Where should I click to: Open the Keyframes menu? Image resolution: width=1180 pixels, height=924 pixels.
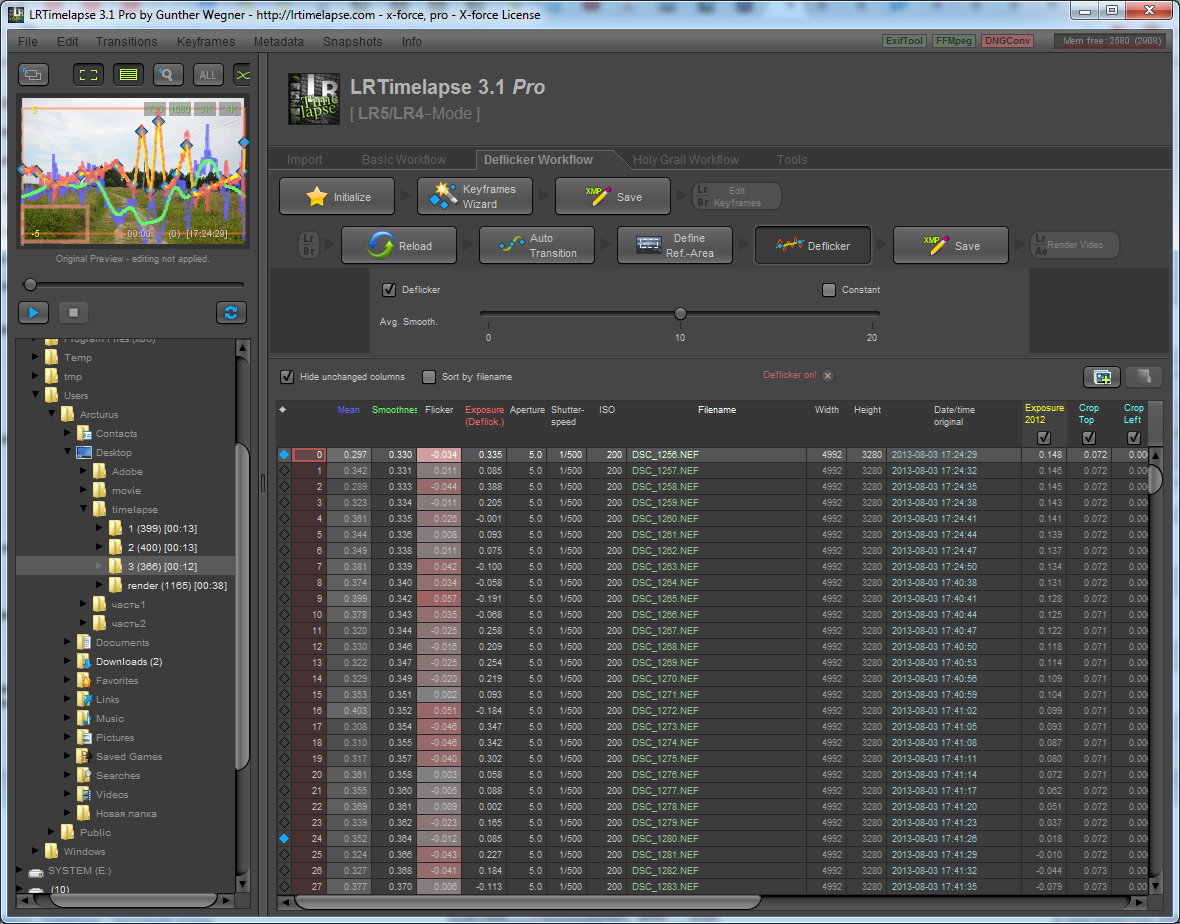coord(206,42)
